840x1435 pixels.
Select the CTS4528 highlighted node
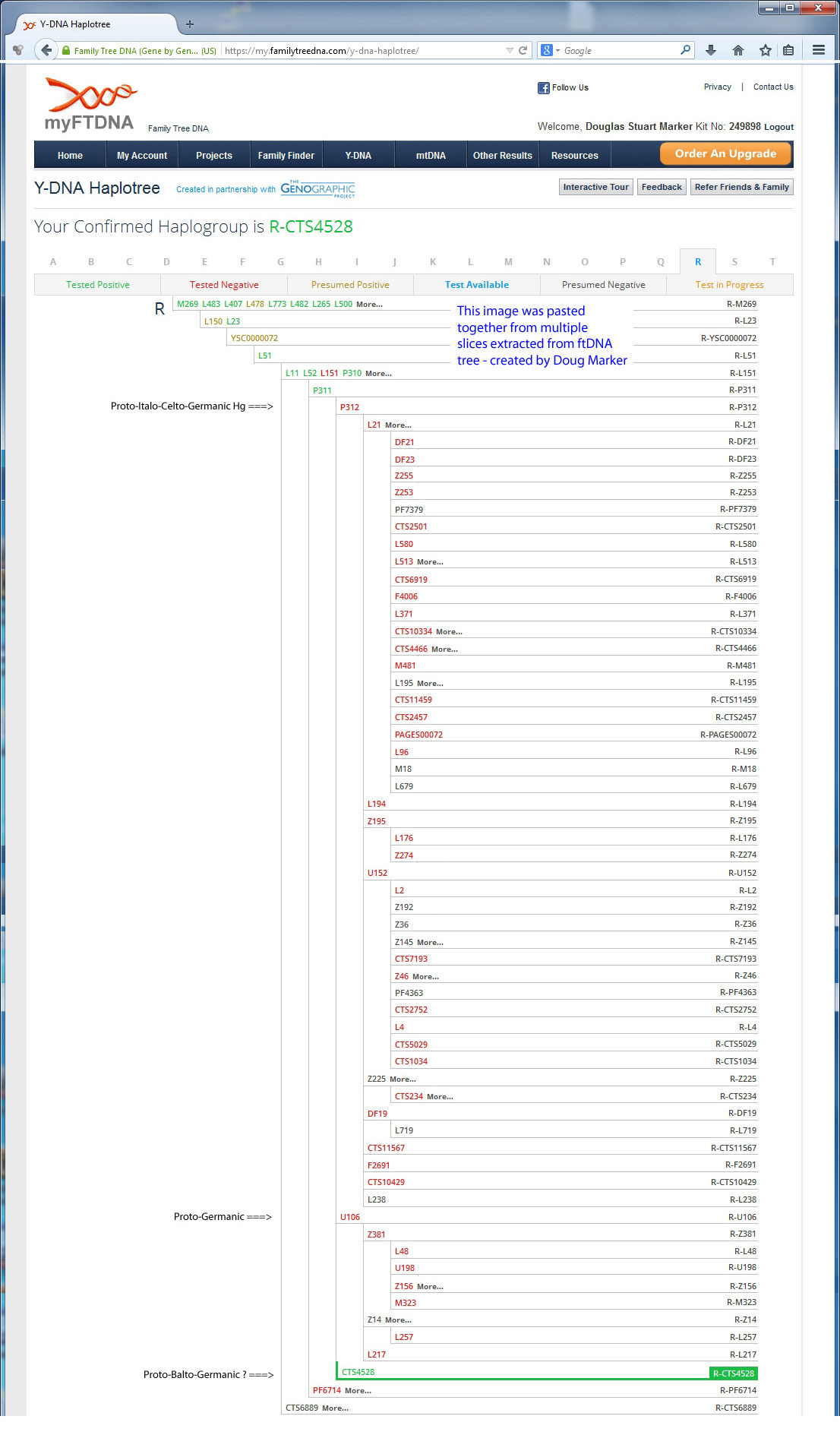click(x=358, y=1372)
